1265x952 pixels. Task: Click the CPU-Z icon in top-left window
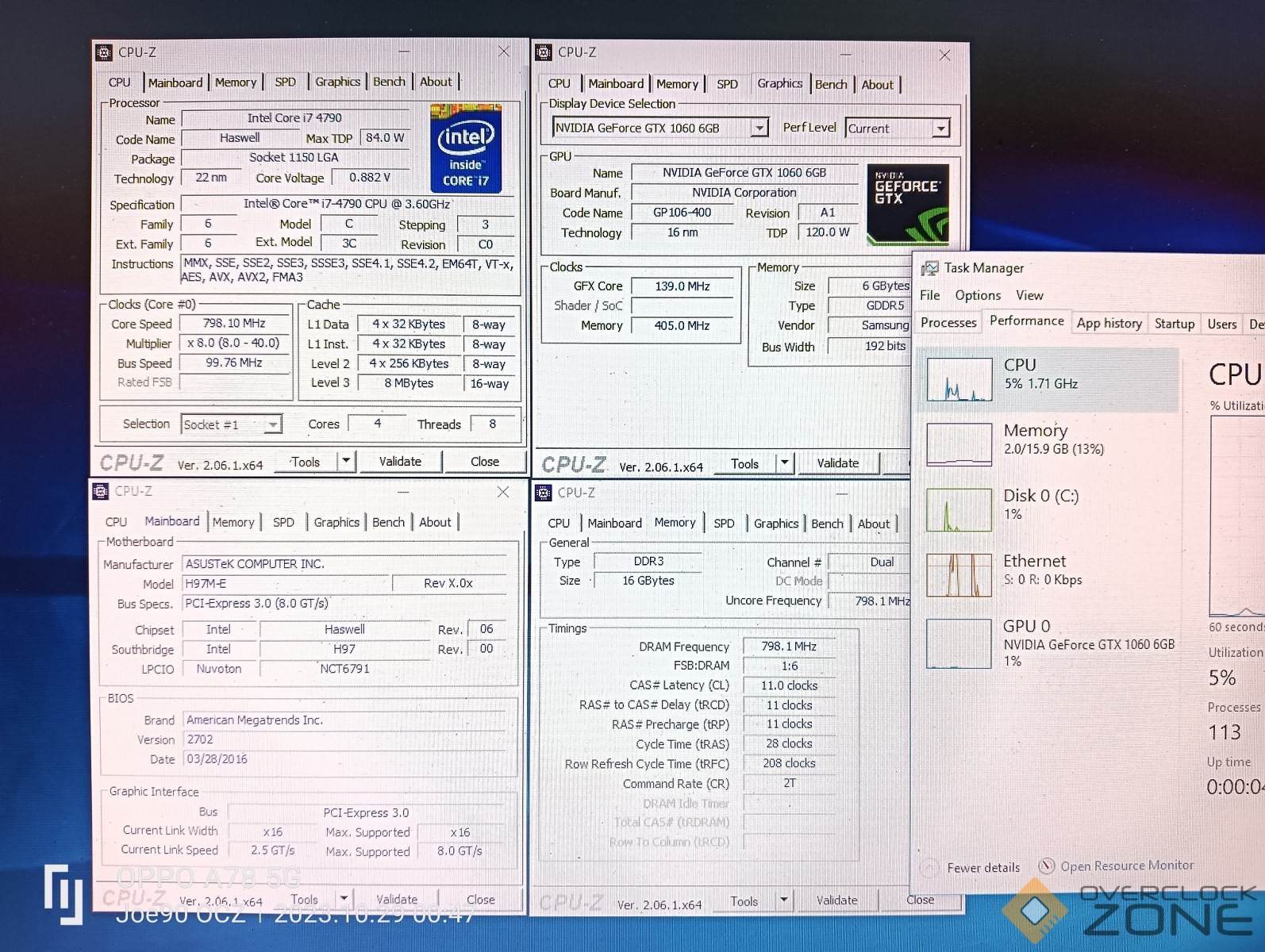[104, 53]
